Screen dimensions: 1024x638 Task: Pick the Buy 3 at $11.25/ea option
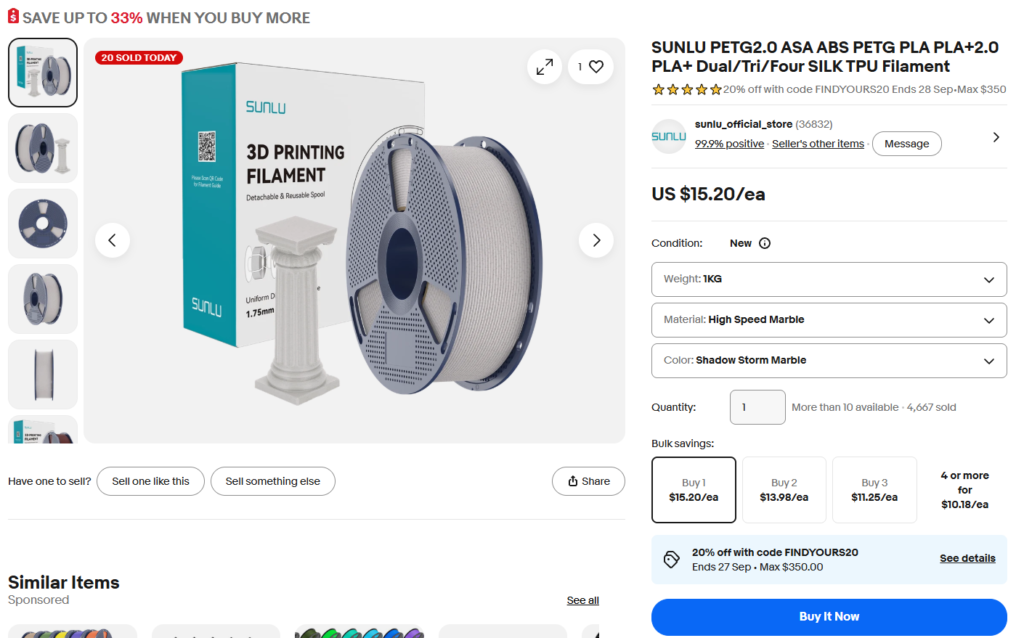click(x=874, y=490)
